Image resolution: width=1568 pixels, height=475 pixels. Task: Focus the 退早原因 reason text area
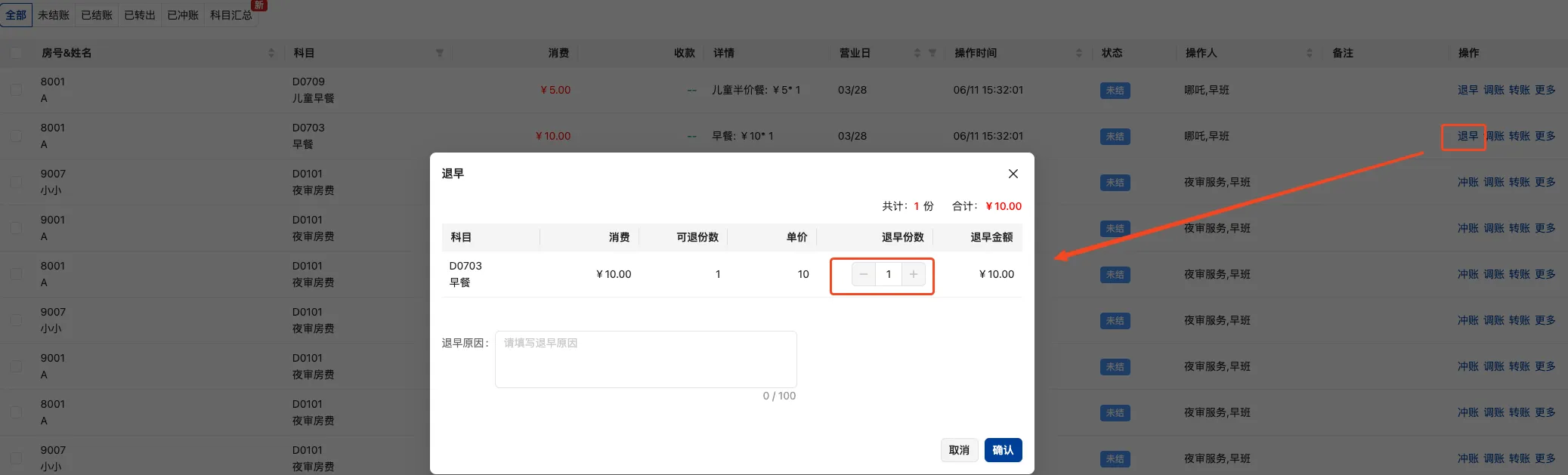pos(646,359)
